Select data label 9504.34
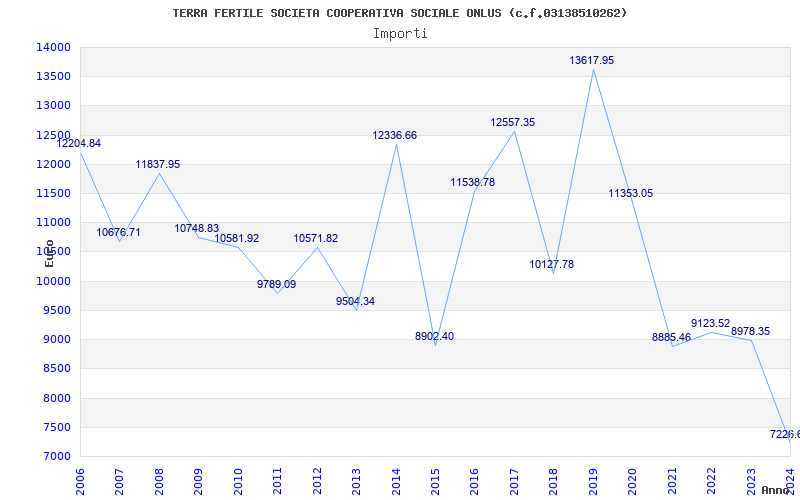The image size is (800, 500). [x=355, y=301]
